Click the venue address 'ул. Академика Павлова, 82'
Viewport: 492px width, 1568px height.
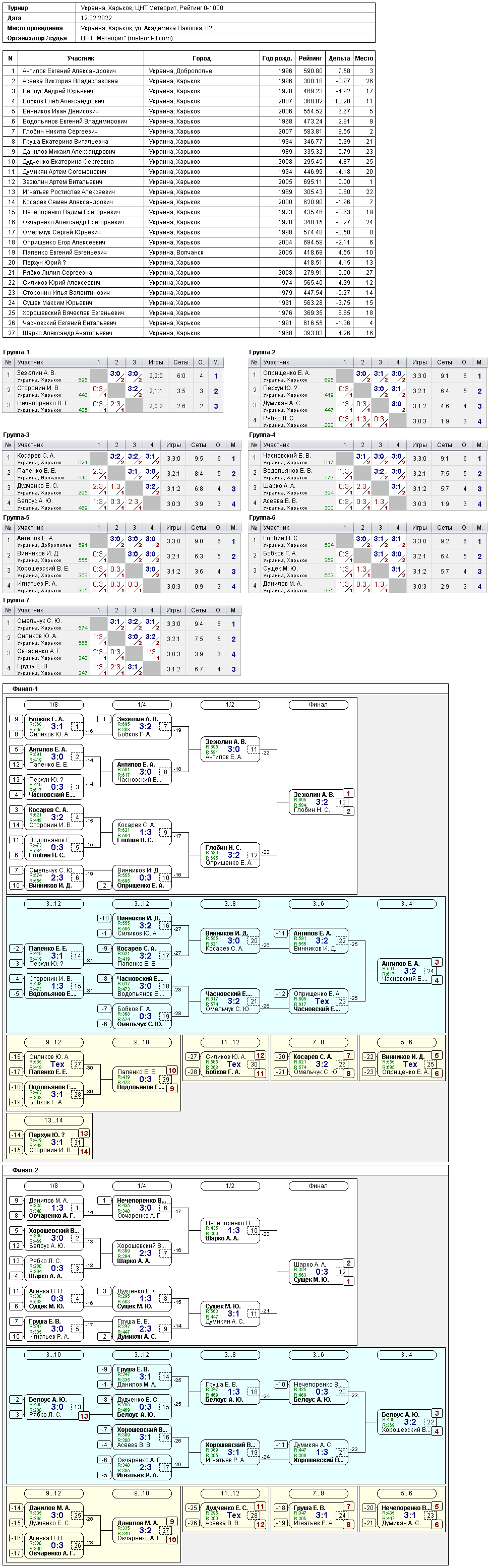tap(172, 28)
